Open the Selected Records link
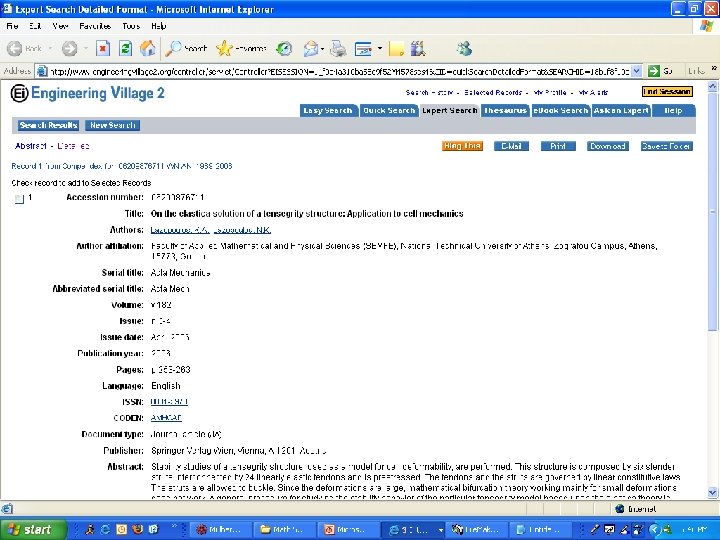This screenshot has height=540, width=720. (493, 92)
